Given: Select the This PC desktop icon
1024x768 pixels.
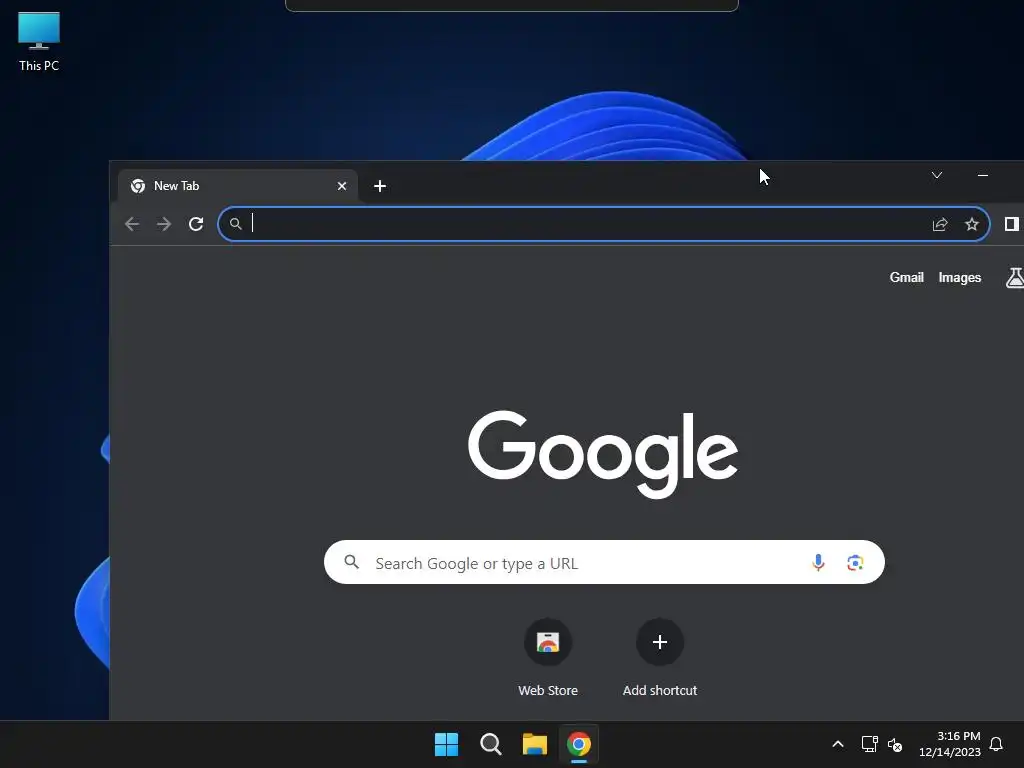Looking at the screenshot, I should point(39,42).
